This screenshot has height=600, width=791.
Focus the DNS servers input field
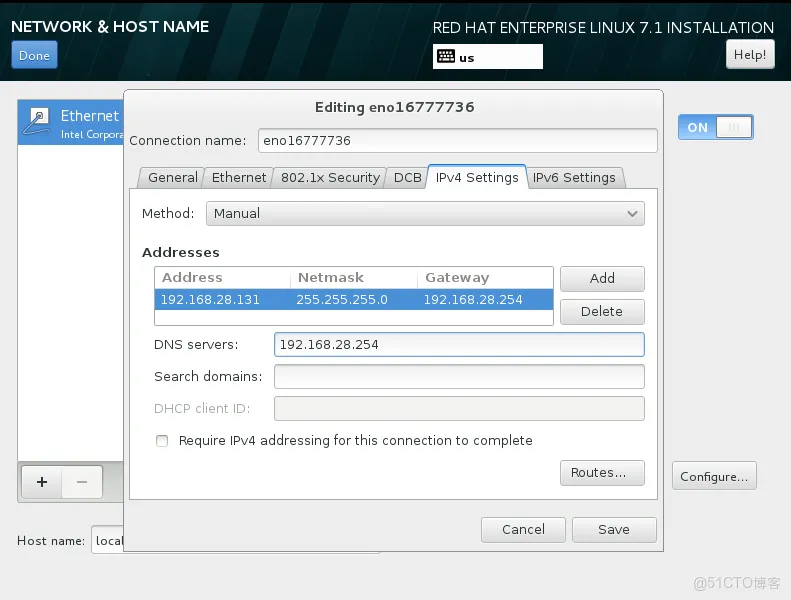point(459,345)
